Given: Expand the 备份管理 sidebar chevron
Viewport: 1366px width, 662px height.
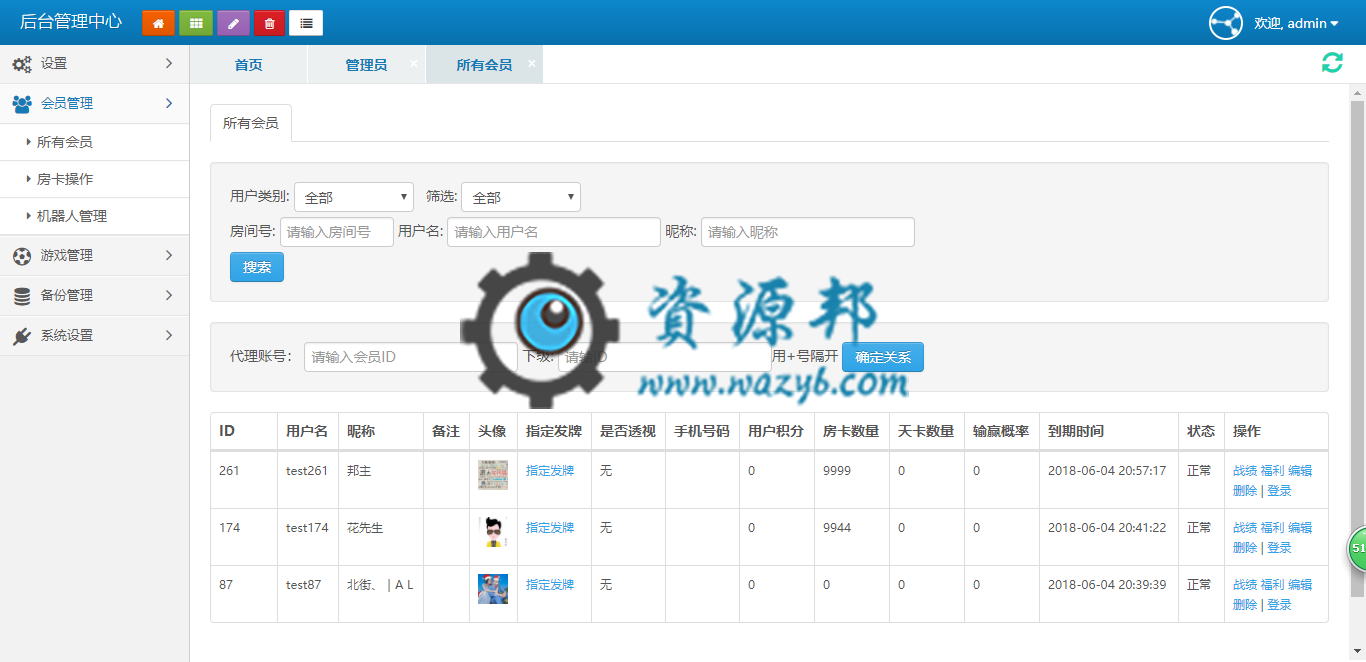Looking at the screenshot, I should (169, 295).
